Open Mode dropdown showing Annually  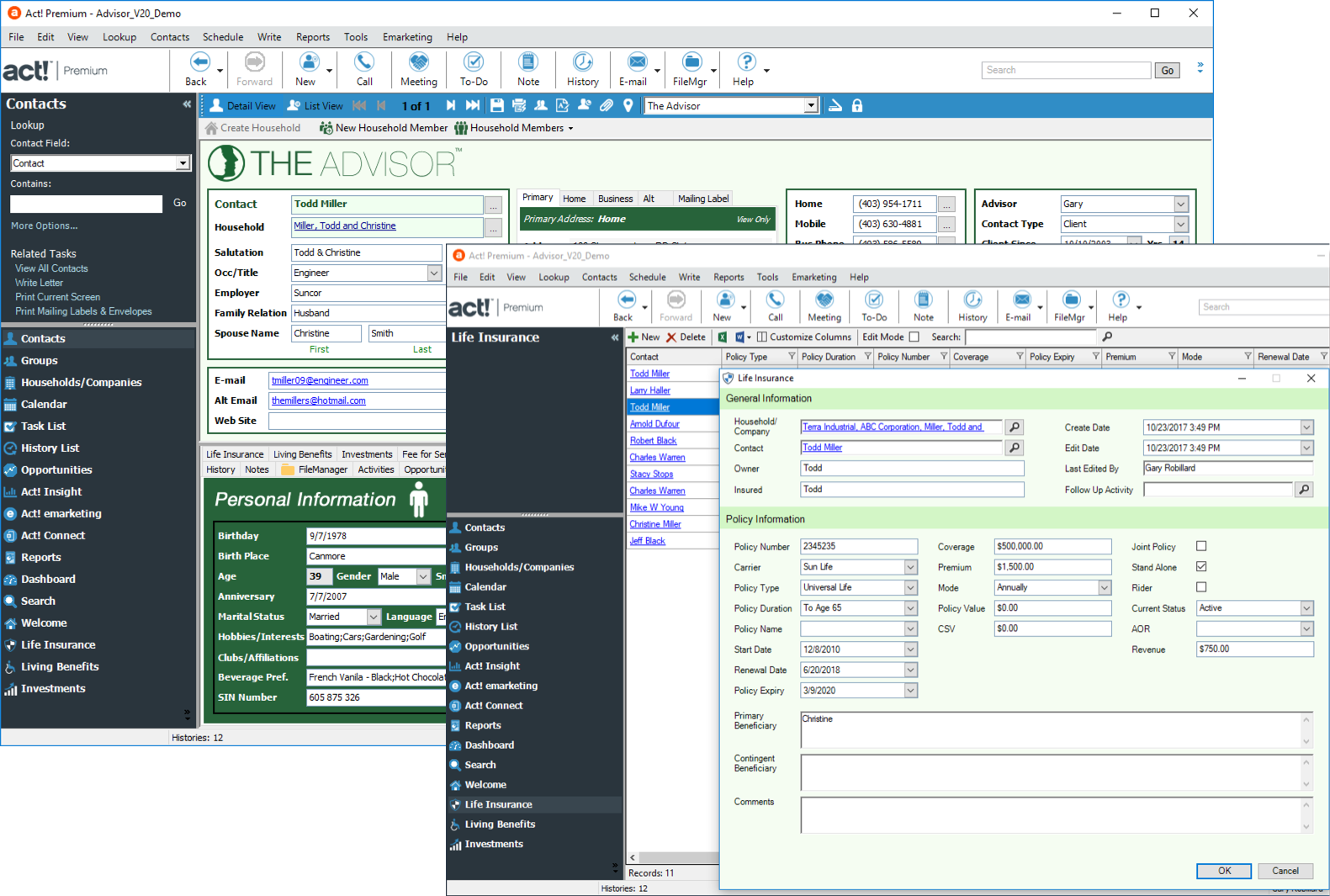pyautogui.click(x=1105, y=587)
